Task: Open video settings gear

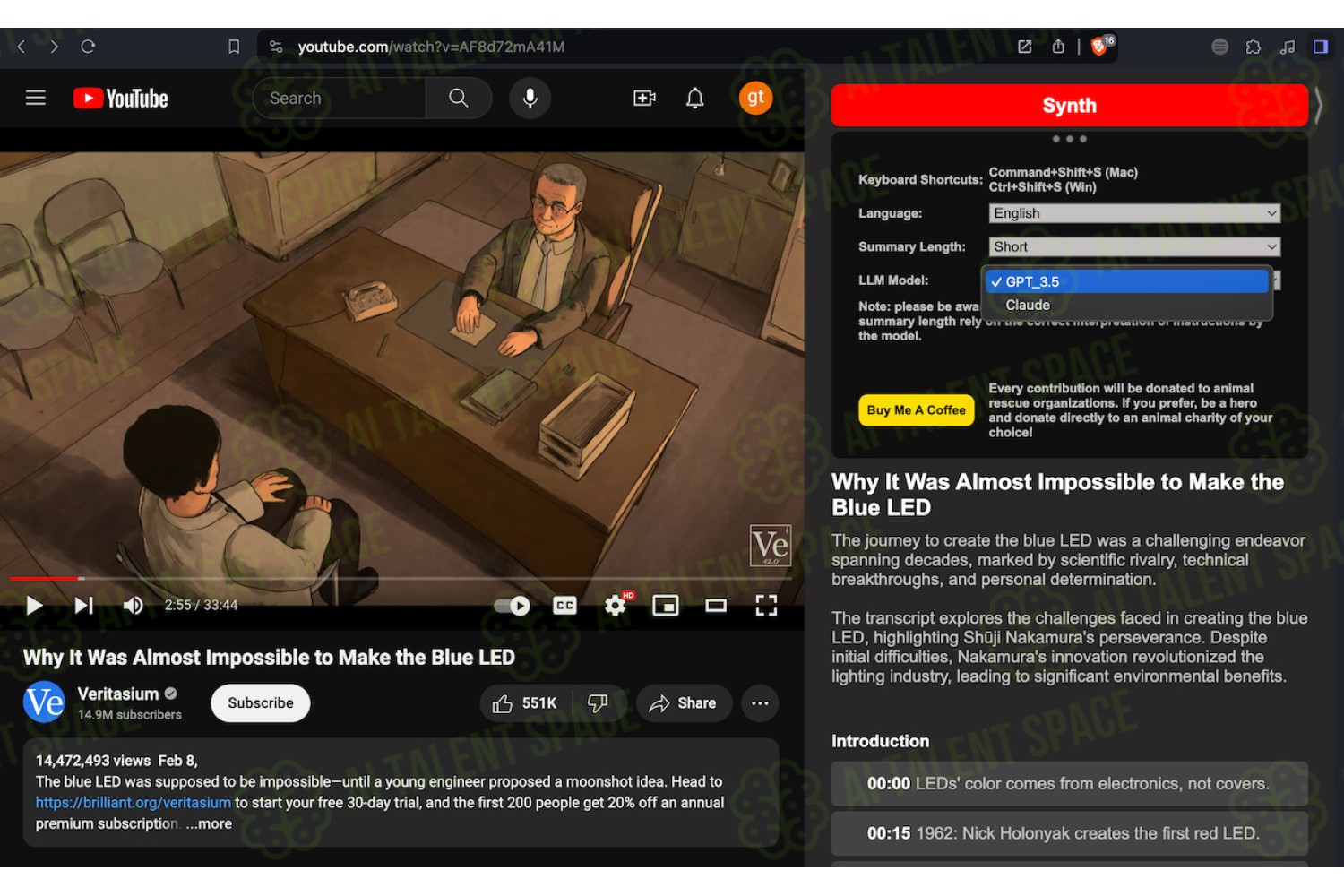Action: 616,606
